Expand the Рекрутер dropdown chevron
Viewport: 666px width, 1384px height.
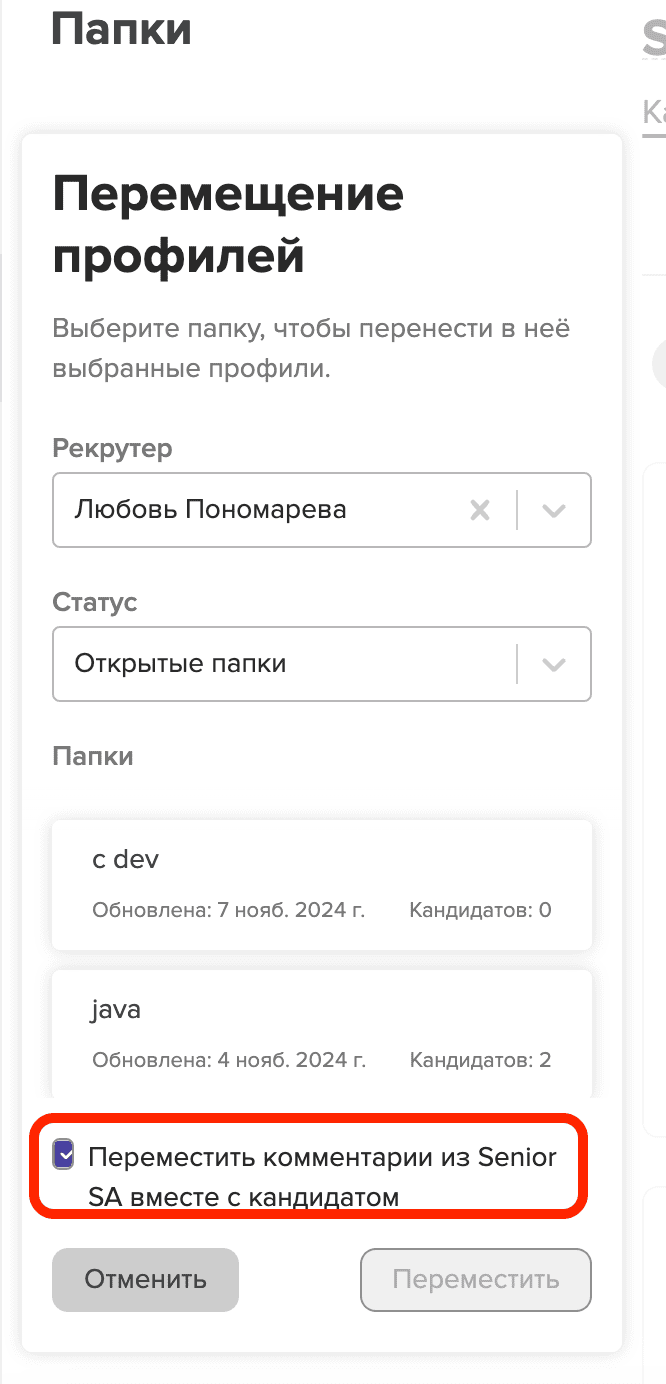tap(554, 510)
